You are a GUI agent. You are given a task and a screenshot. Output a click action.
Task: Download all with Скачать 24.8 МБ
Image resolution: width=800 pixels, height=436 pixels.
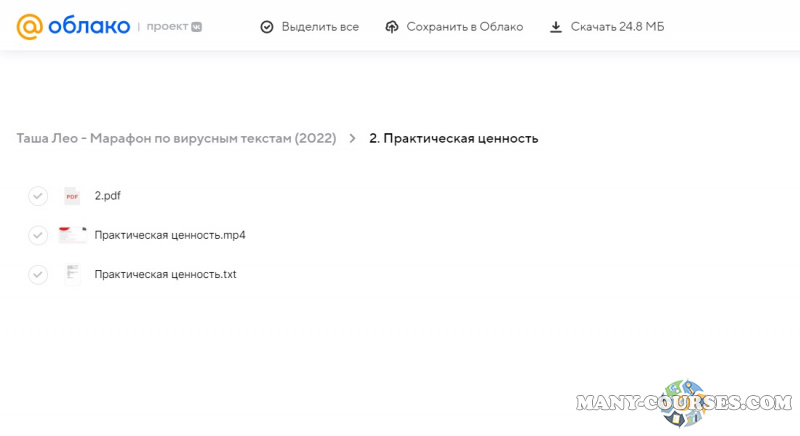coord(617,27)
